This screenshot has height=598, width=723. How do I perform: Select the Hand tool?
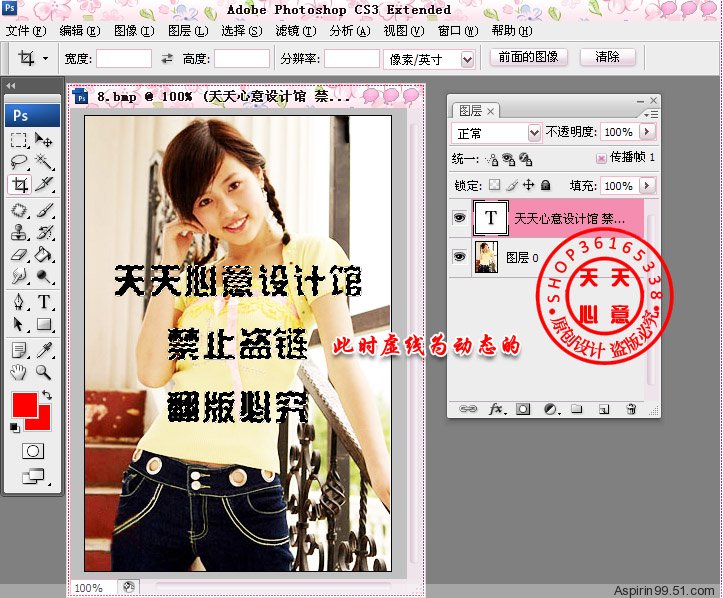[19, 372]
